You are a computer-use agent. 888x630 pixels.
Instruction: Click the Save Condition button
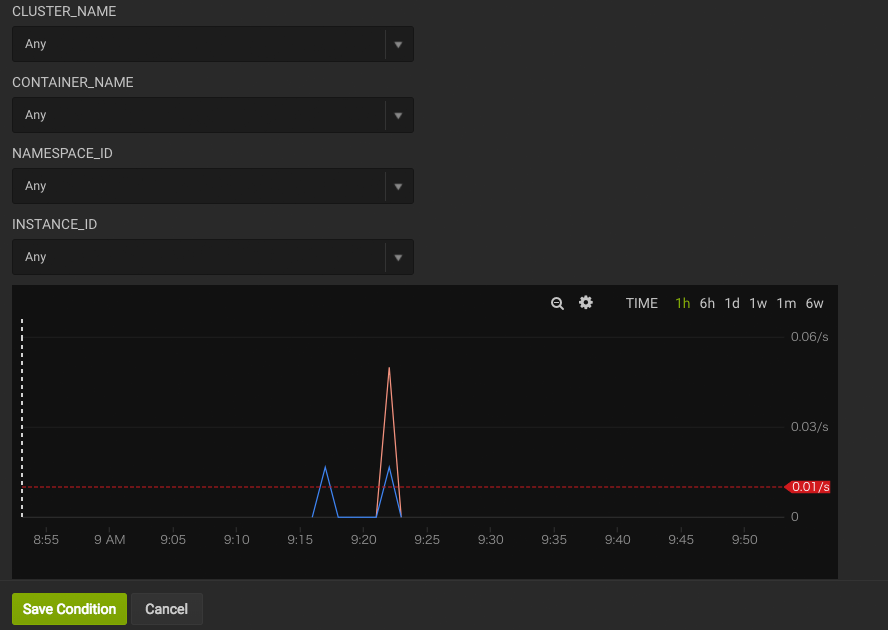[x=69, y=609]
